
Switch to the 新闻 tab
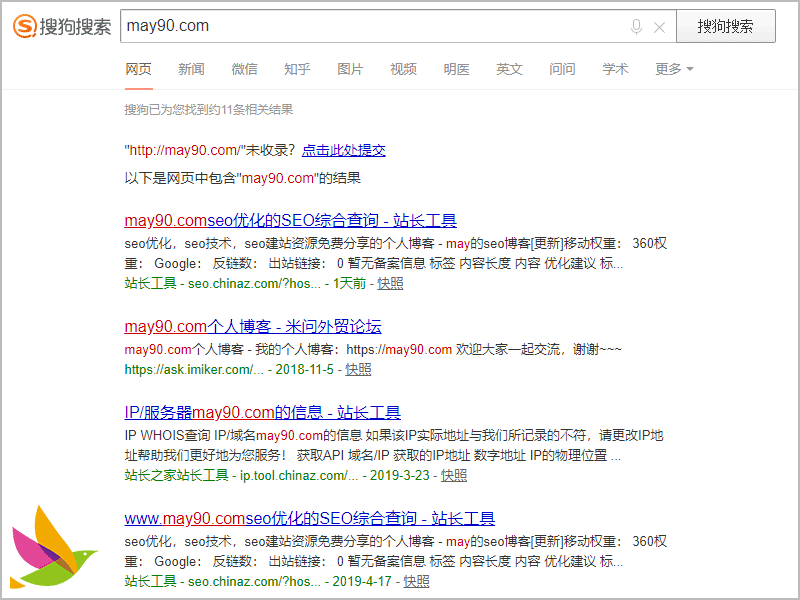[191, 69]
